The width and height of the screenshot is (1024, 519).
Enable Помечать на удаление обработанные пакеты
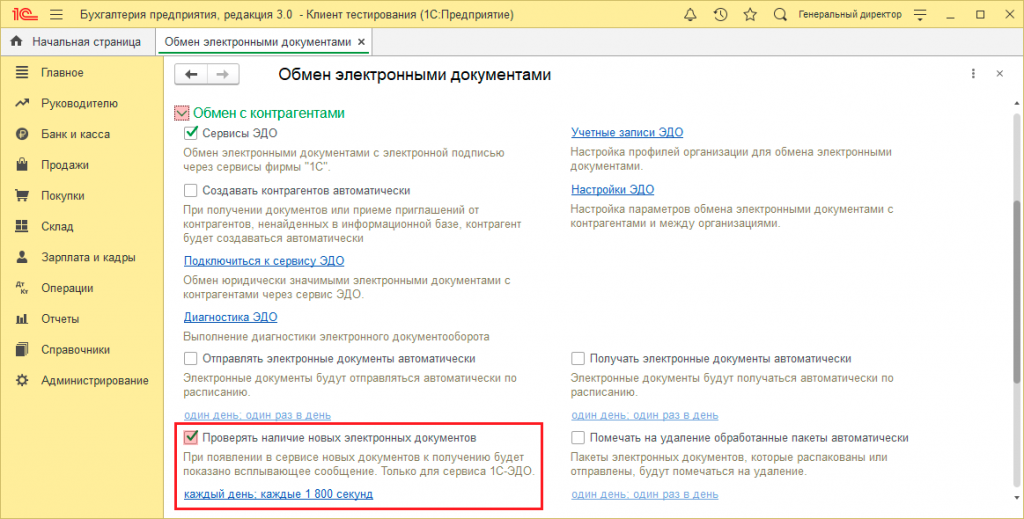click(x=578, y=437)
